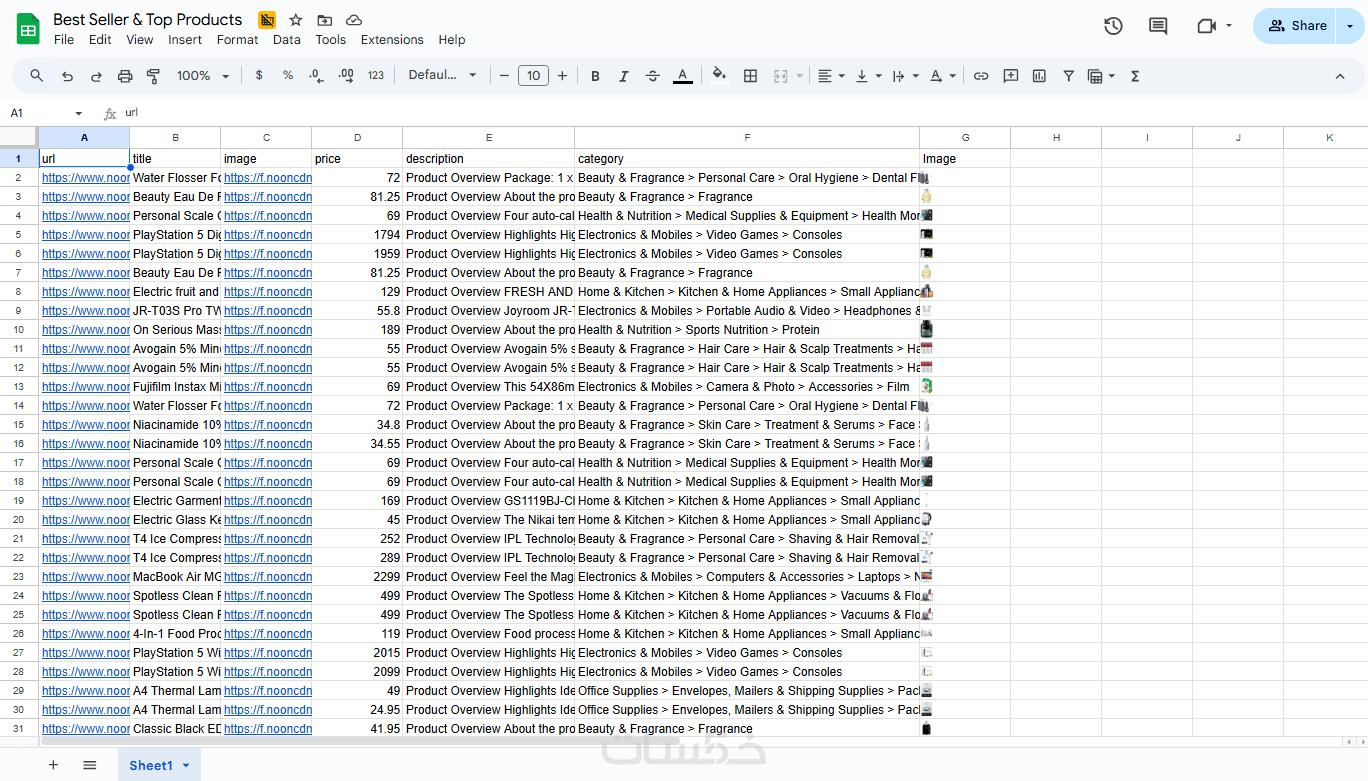Open the text color picker

(682, 76)
